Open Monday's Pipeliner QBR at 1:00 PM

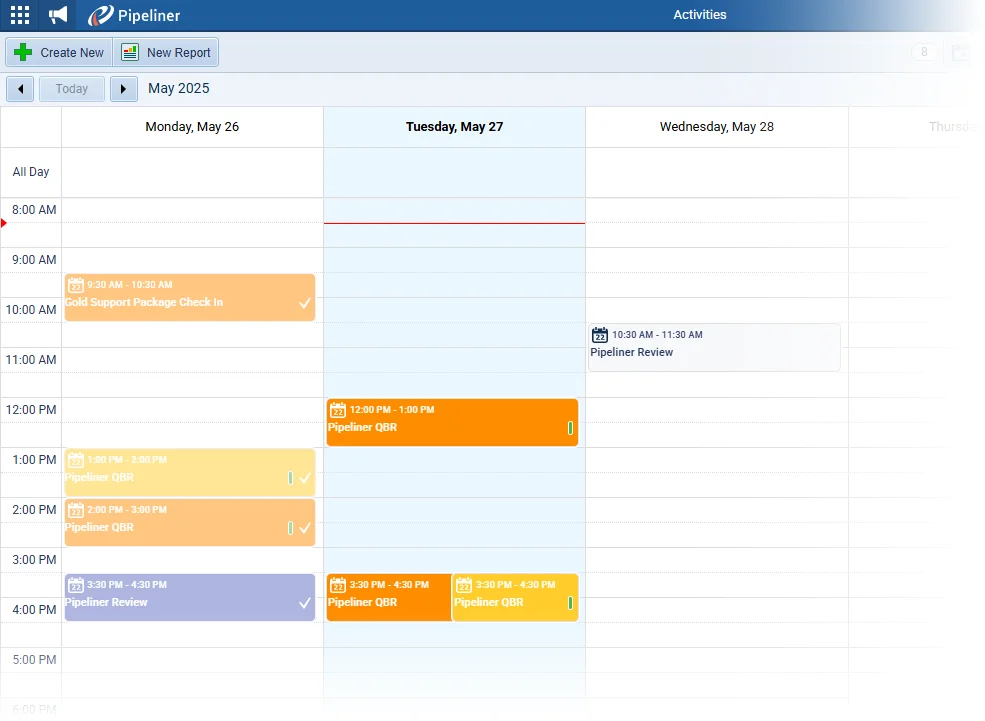[190, 472]
